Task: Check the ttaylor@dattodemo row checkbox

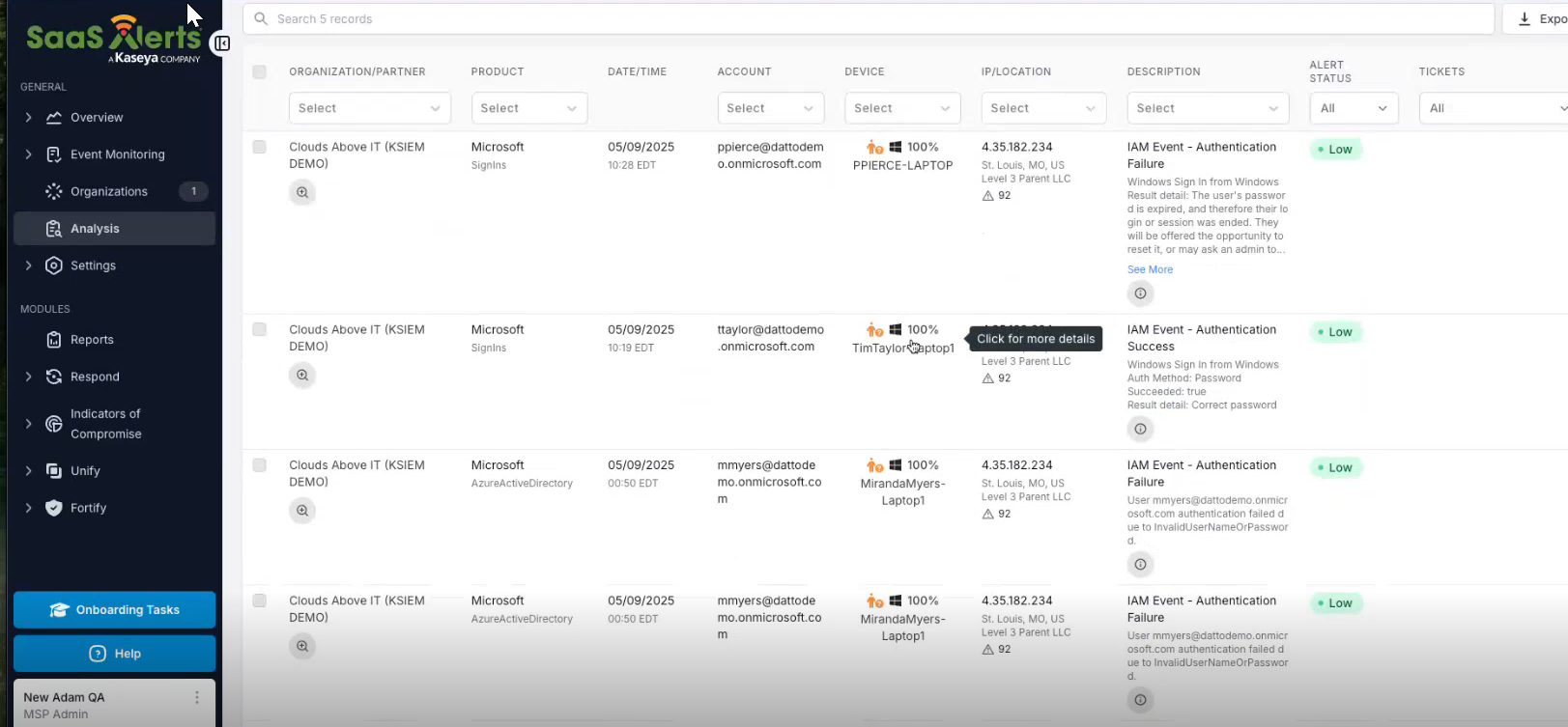Action: click(x=259, y=329)
